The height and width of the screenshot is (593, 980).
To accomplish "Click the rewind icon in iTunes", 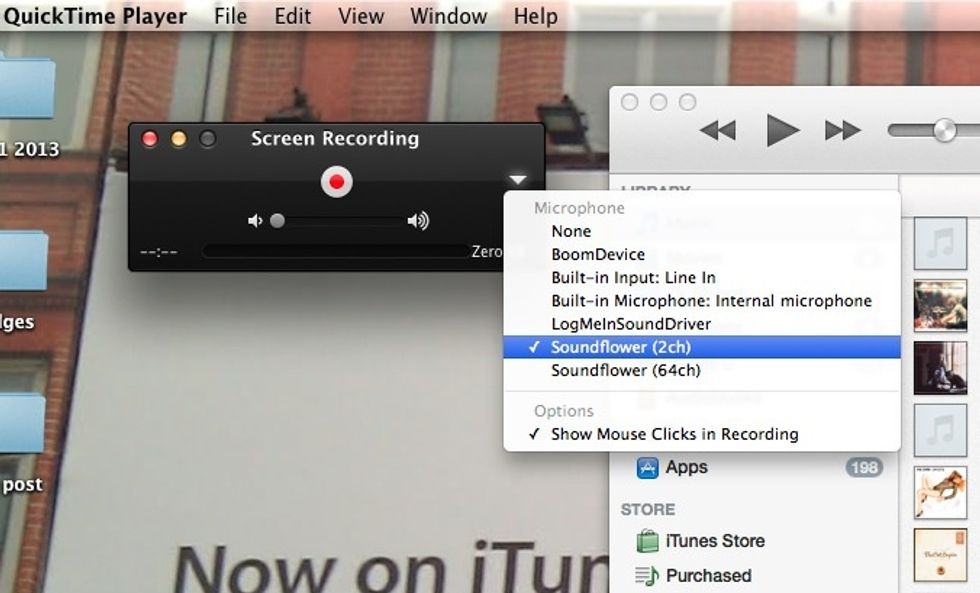I will pos(716,129).
